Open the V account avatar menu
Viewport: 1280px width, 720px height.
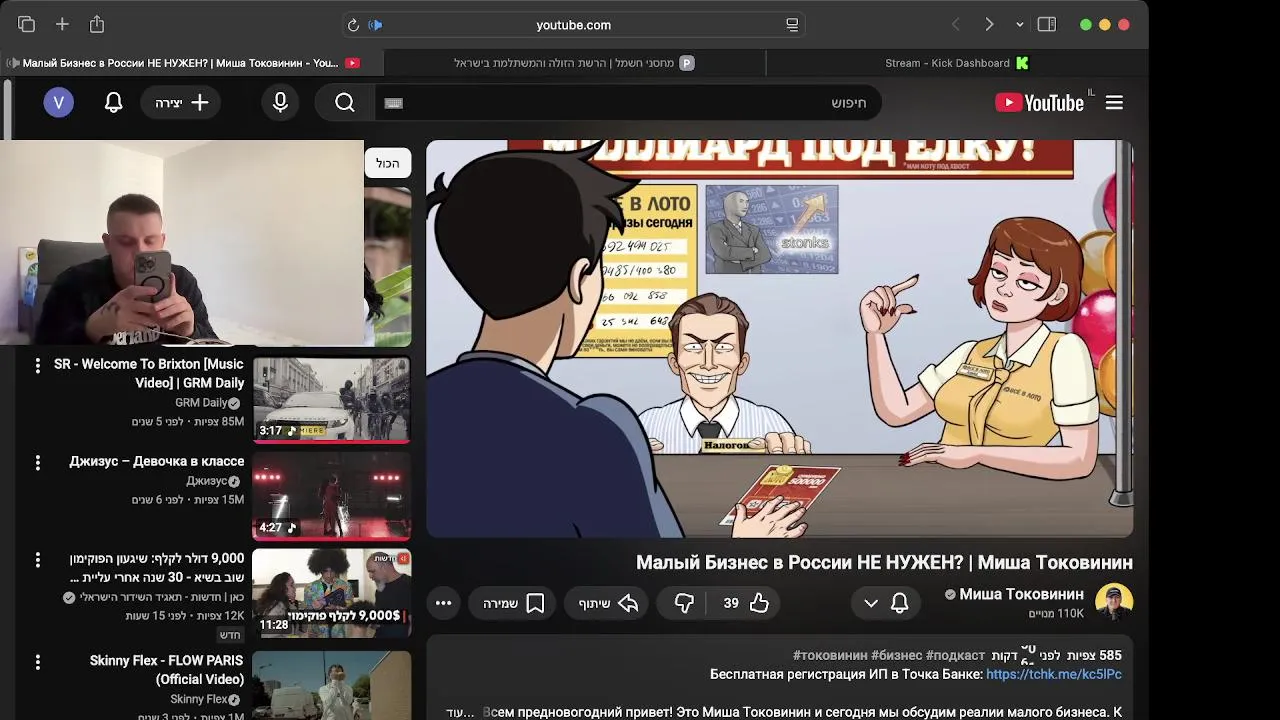[x=58, y=102]
